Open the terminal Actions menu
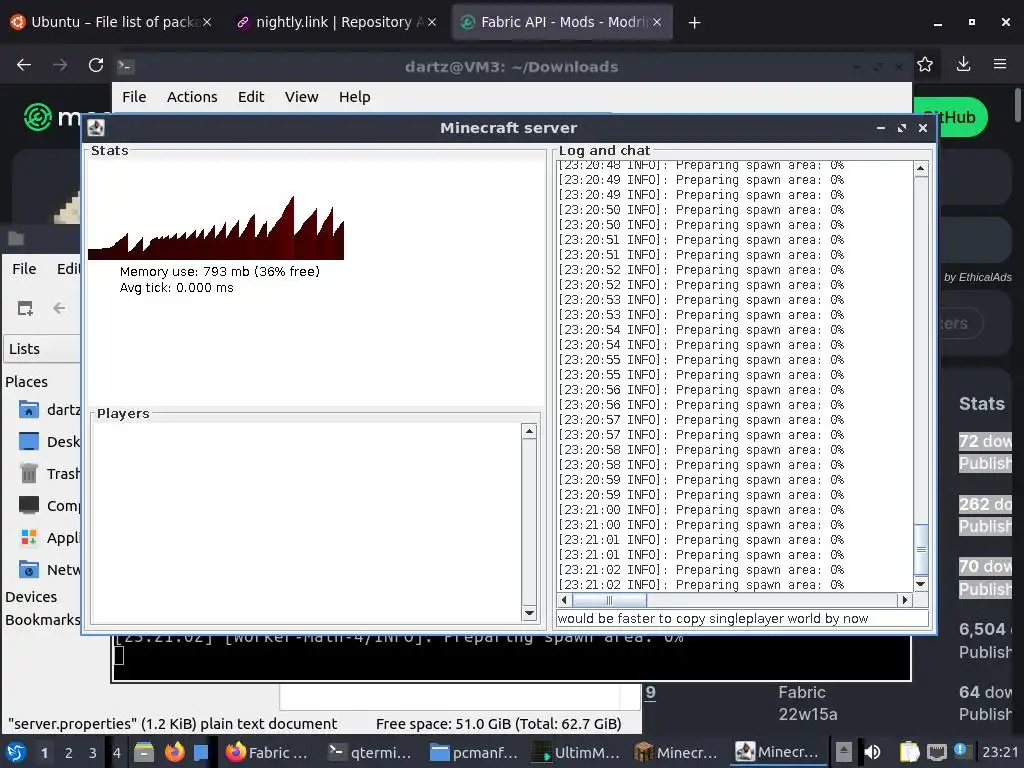Screen dimensions: 1024x768 coord(192,97)
